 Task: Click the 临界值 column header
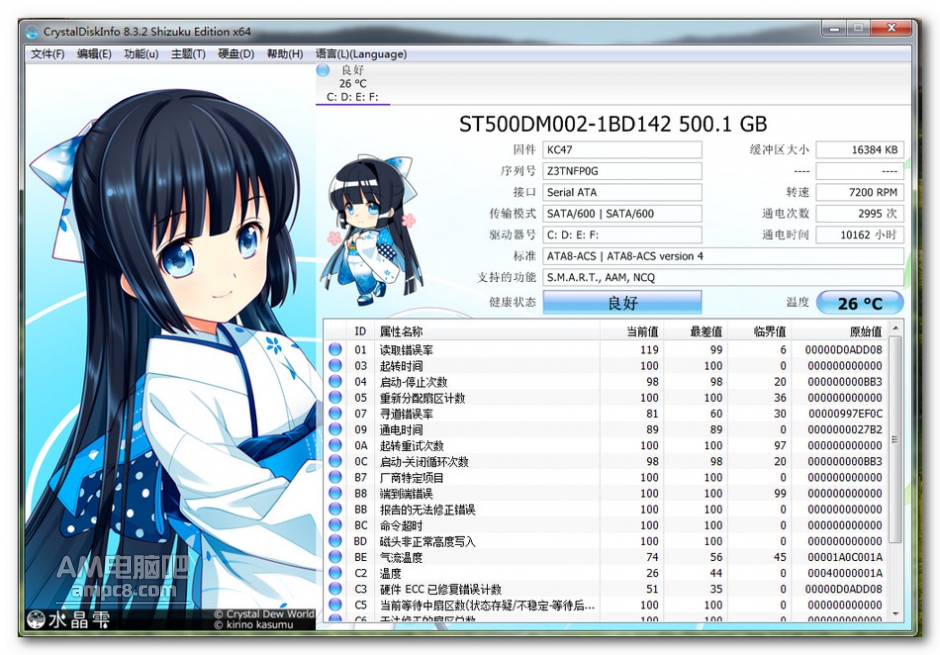(x=760, y=331)
